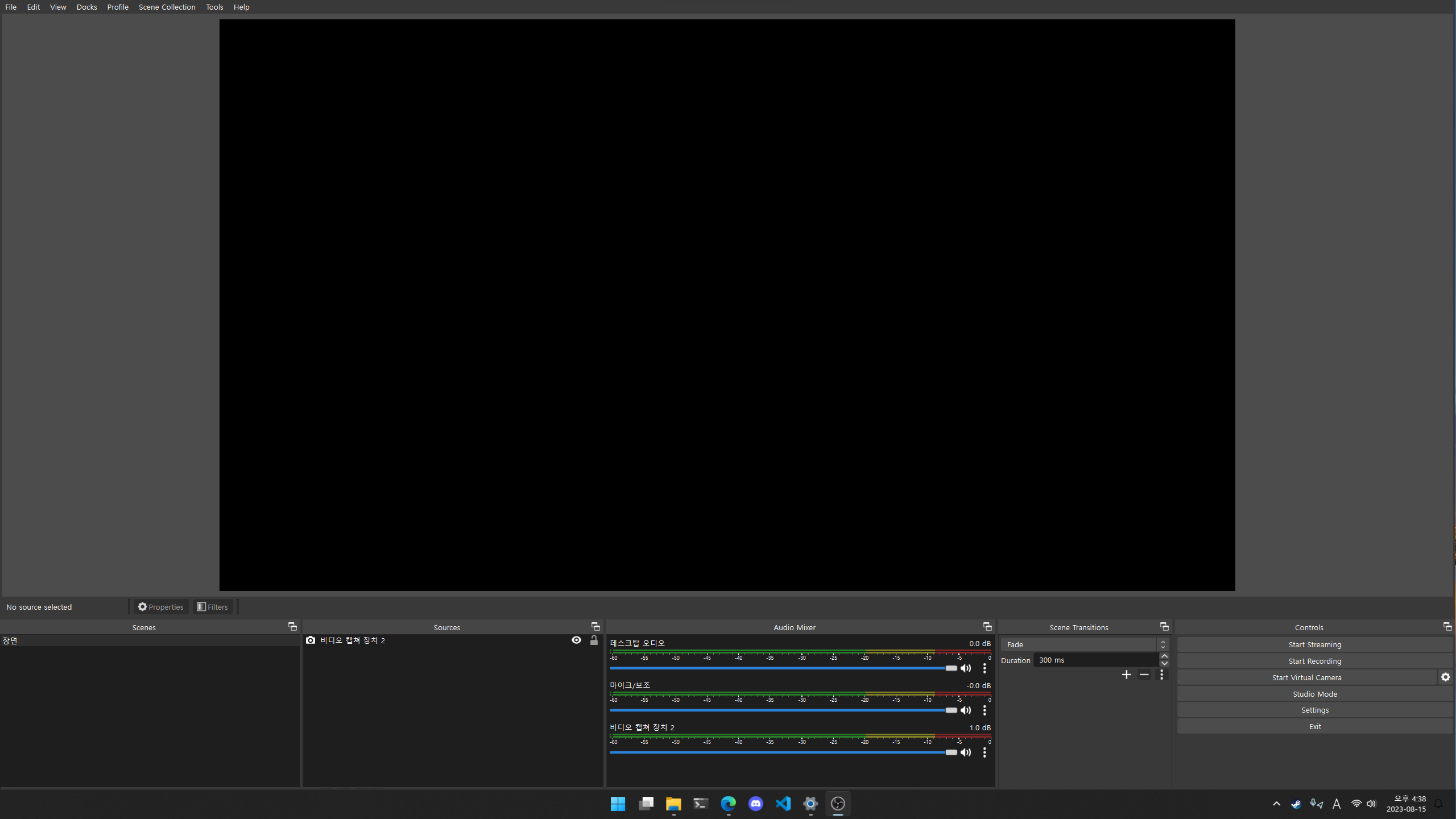
Task: Open the Scene Collection menu
Action: [x=166, y=7]
